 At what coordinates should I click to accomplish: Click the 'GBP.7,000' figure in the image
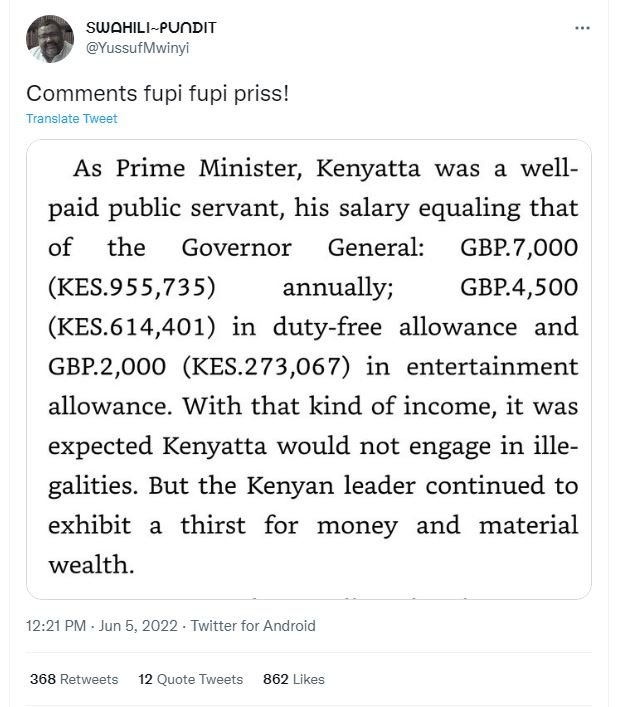click(519, 247)
